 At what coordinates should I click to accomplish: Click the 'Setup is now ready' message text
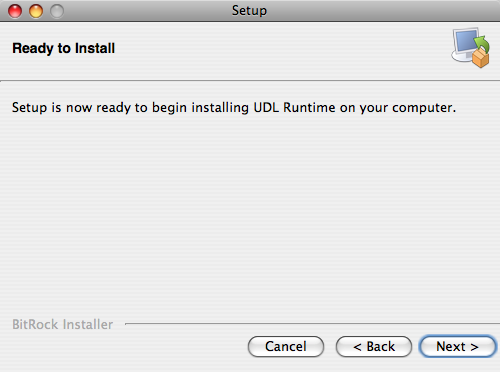pos(234,108)
